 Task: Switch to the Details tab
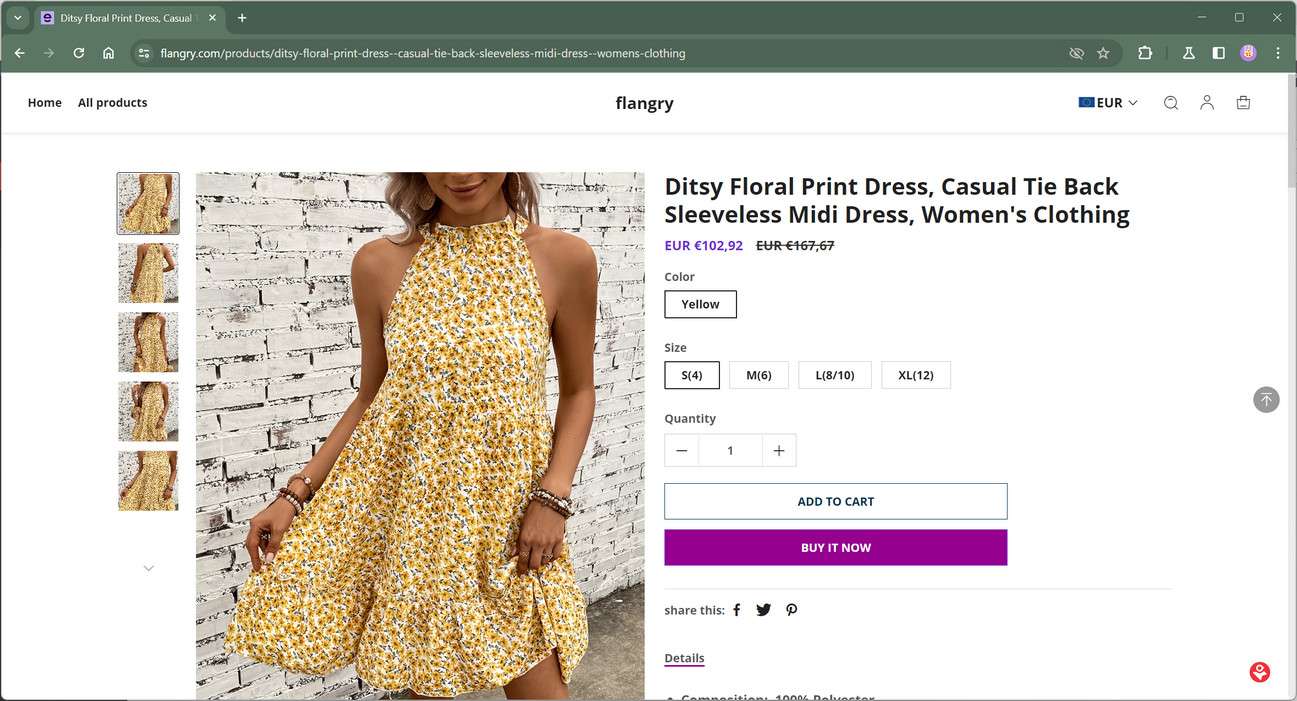coord(684,658)
